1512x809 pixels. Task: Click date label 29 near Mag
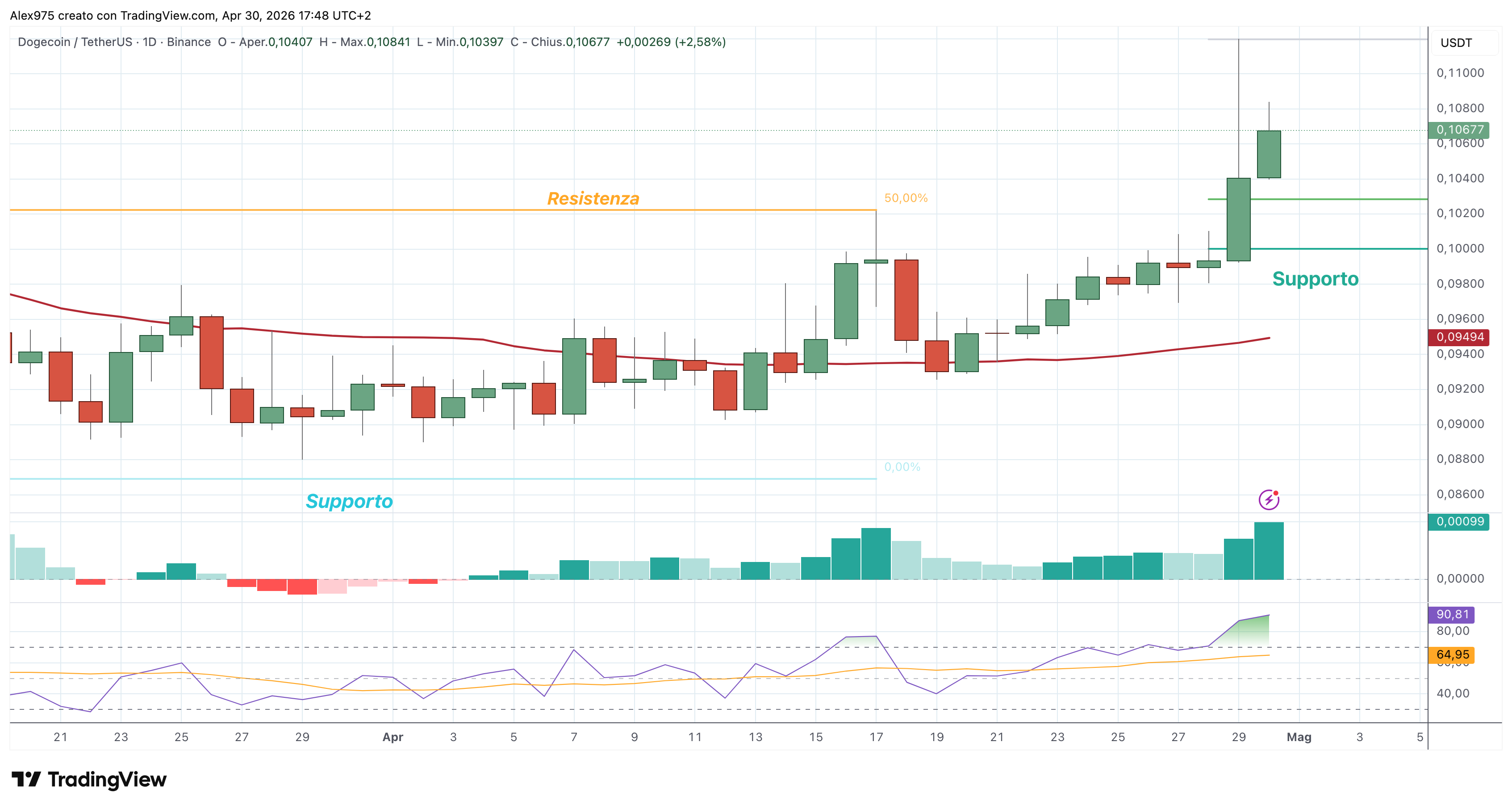coord(1238,738)
